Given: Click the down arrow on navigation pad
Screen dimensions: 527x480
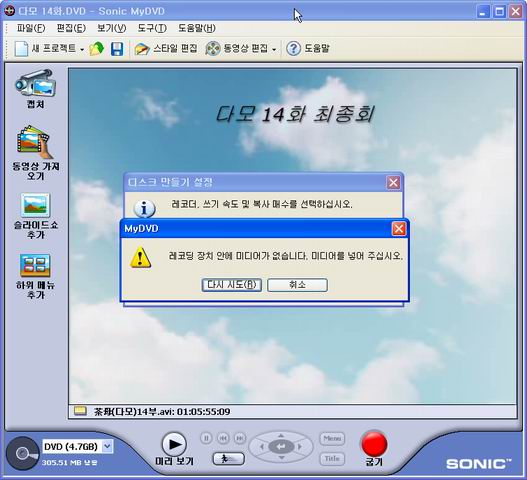Looking at the screenshot, I should click(281, 457).
